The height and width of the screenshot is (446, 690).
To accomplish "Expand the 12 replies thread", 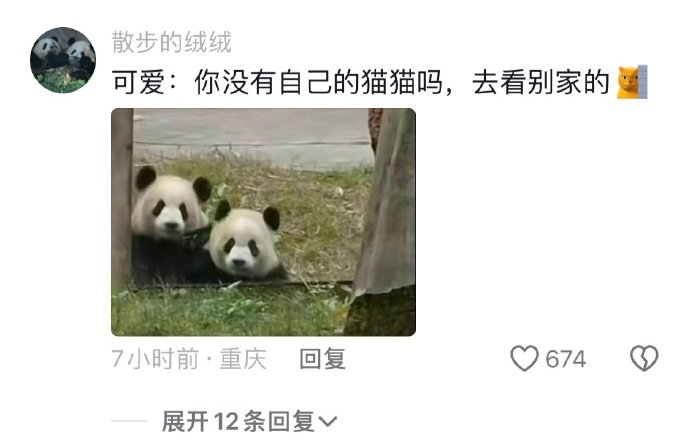I will 249,421.
